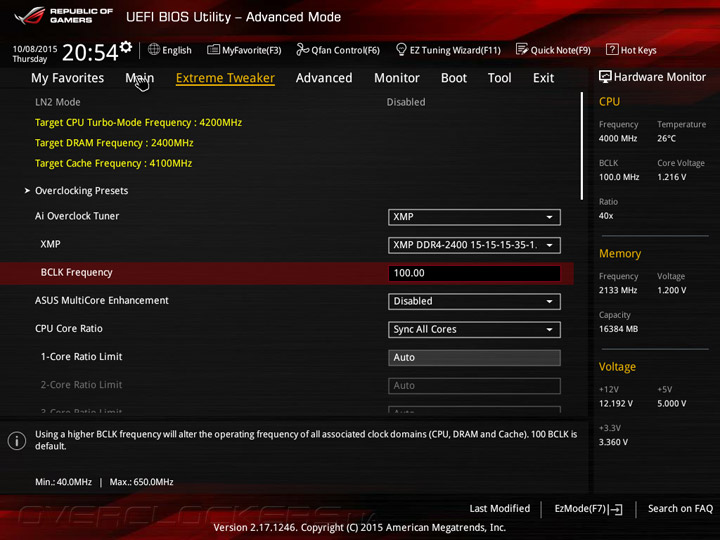Open Qfan Control(F6)
This screenshot has height=540, width=720.
[338, 50]
